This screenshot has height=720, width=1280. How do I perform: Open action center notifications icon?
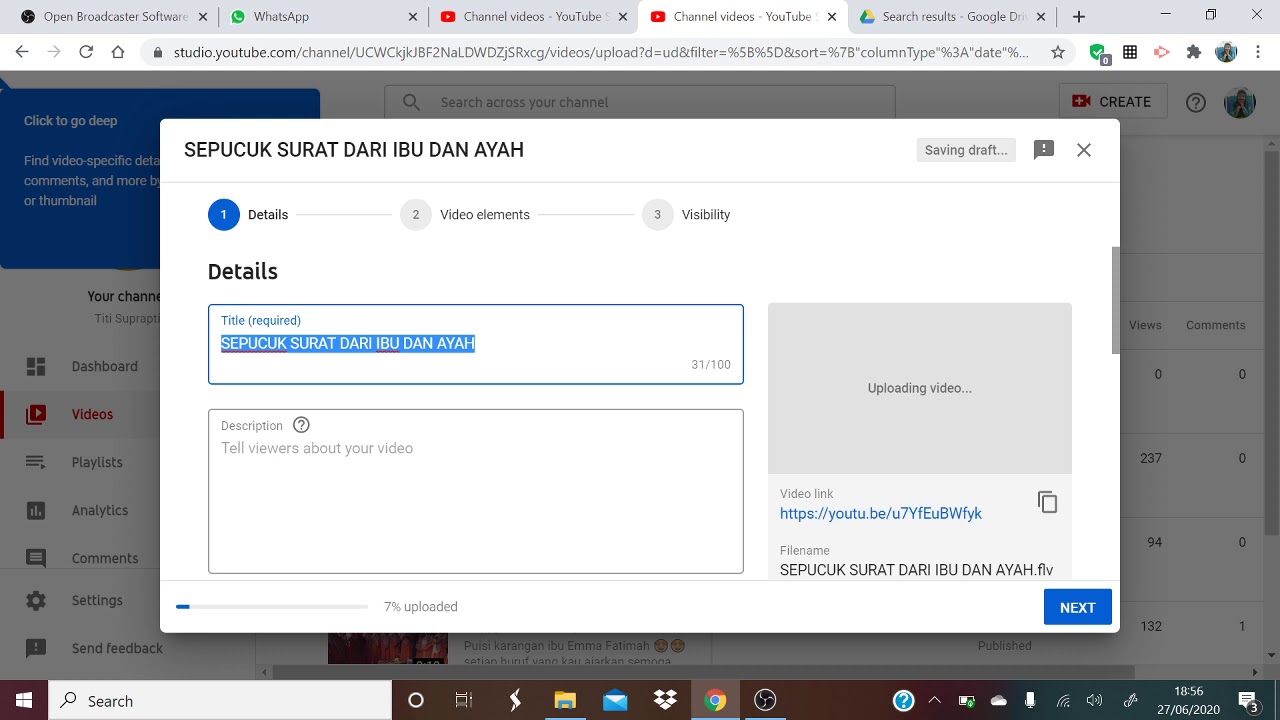[x=1248, y=700]
